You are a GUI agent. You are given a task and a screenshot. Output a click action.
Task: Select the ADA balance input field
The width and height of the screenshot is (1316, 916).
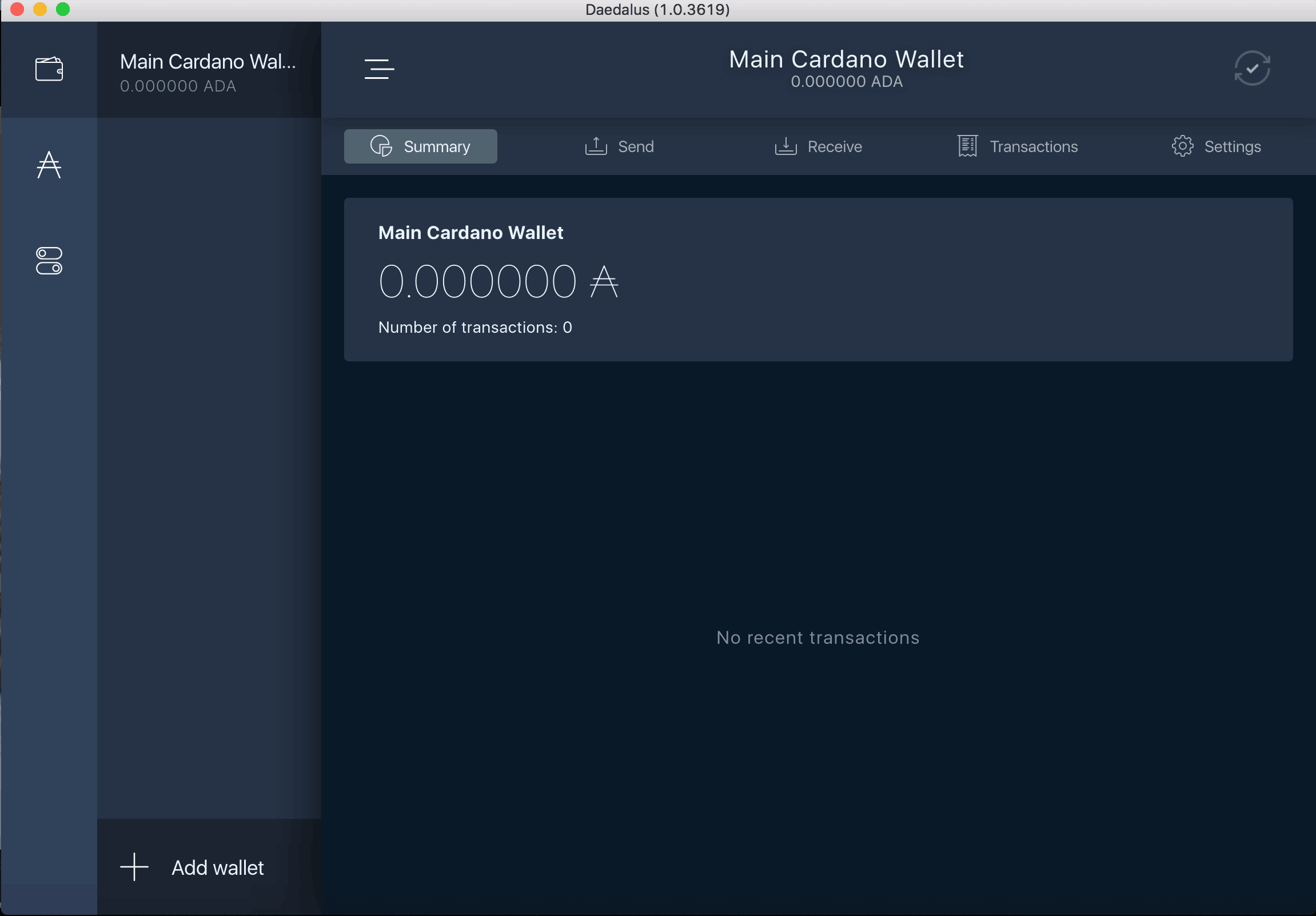click(499, 281)
